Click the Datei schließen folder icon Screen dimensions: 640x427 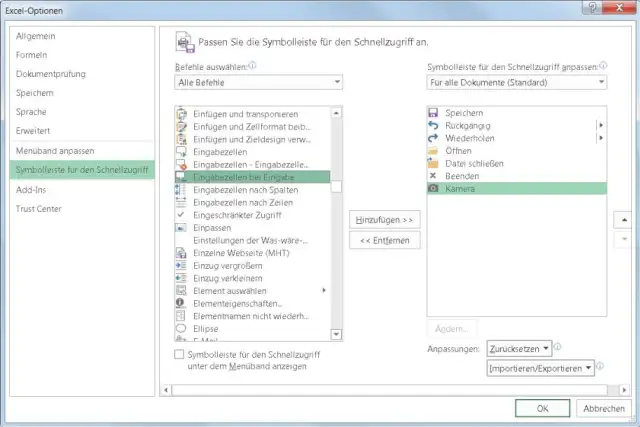(433, 164)
